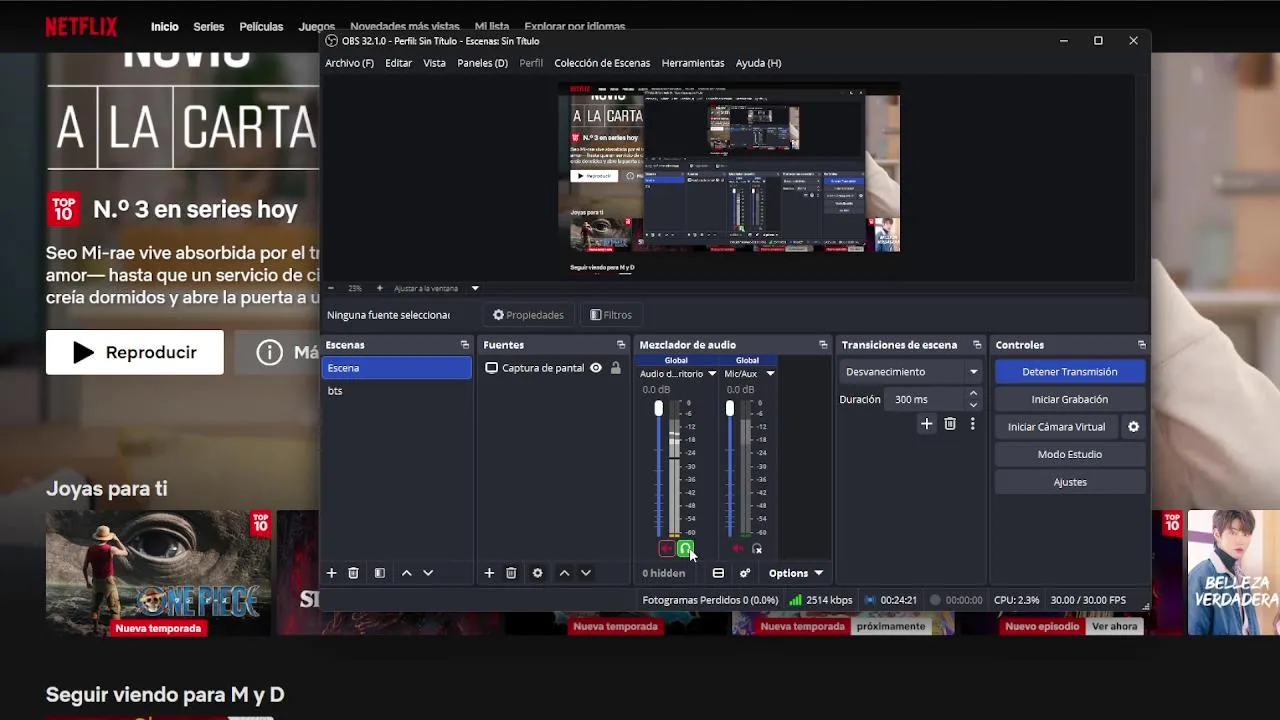Zoom out the preview with minus icon
The height and width of the screenshot is (720, 1280).
(331, 288)
